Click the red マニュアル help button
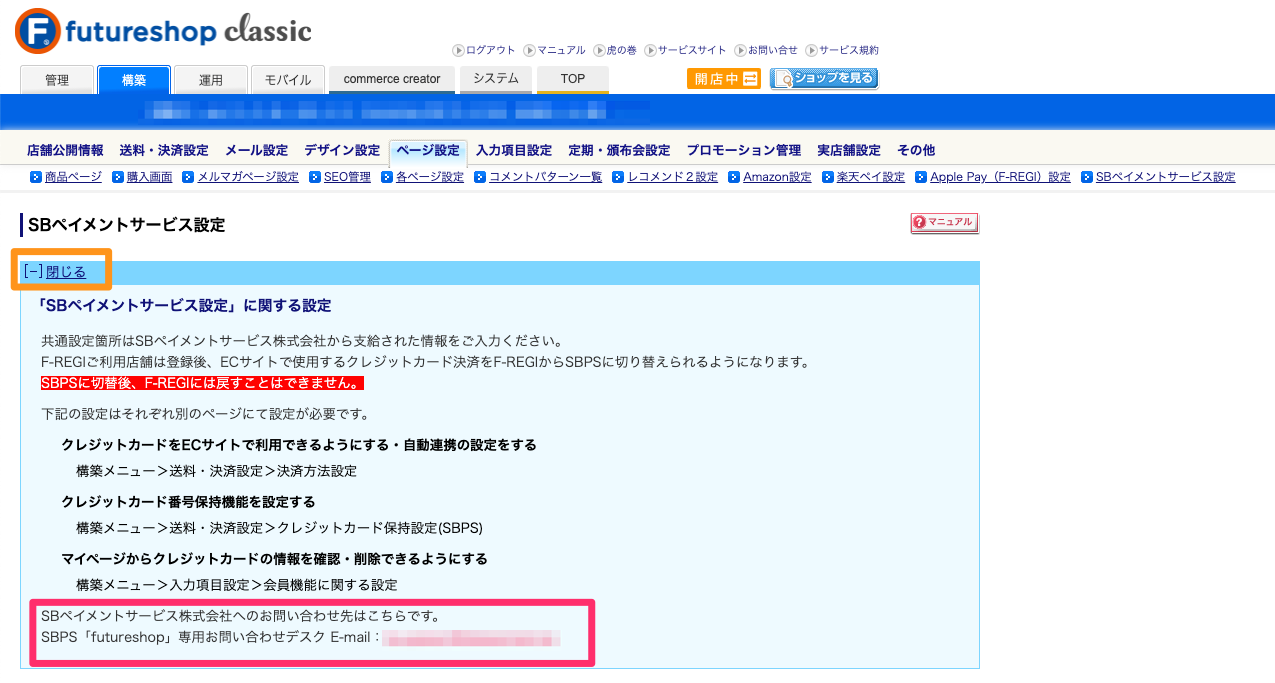 pos(944,223)
